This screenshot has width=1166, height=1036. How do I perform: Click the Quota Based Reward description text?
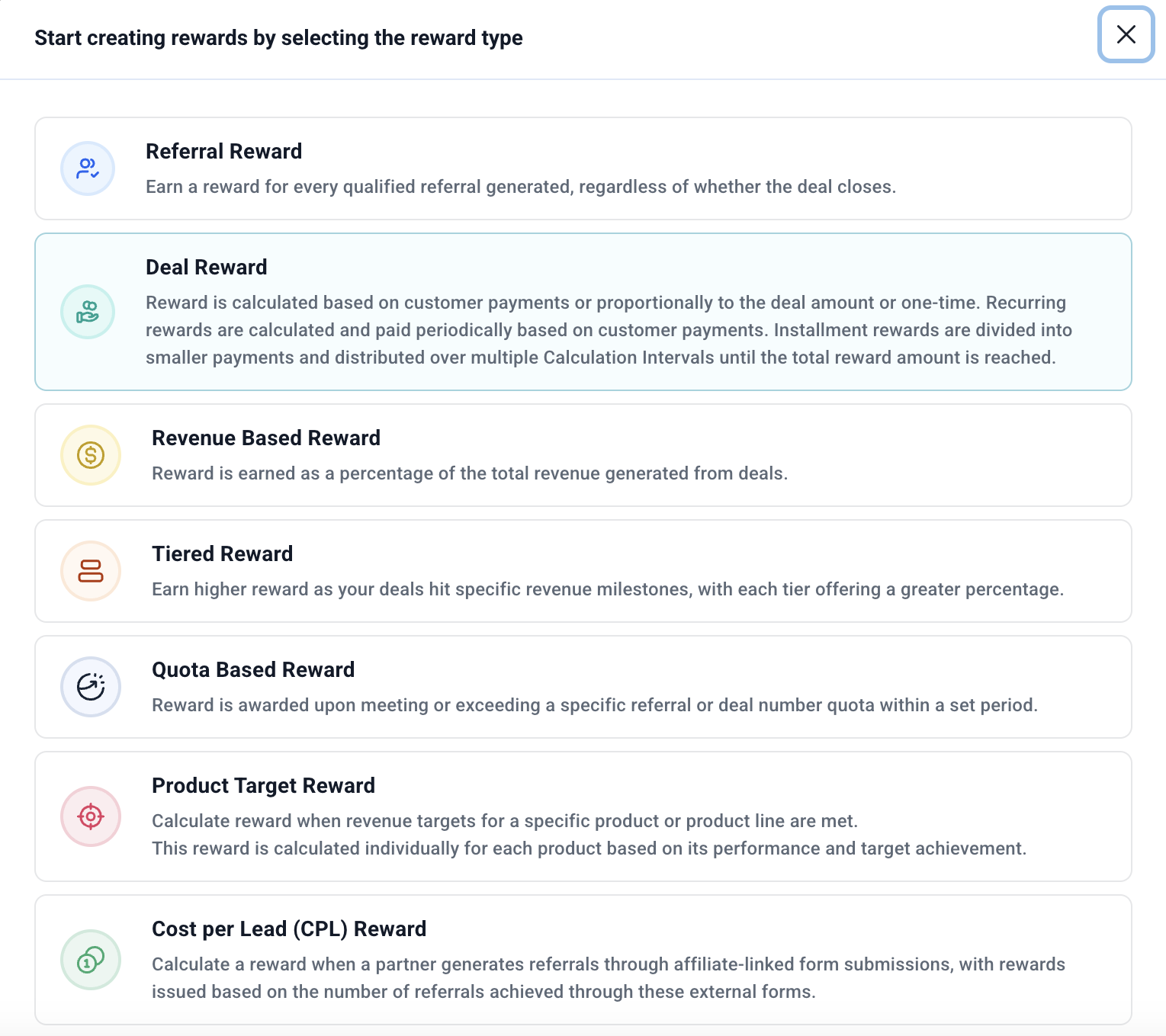(x=594, y=705)
